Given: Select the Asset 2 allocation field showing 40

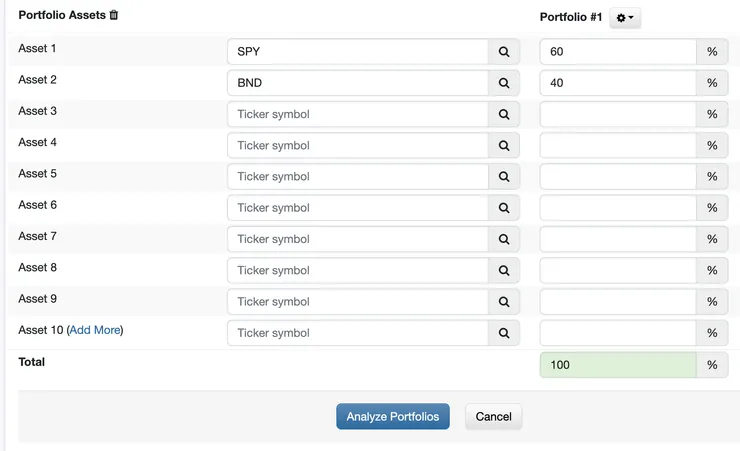Looking at the screenshot, I should coord(618,83).
